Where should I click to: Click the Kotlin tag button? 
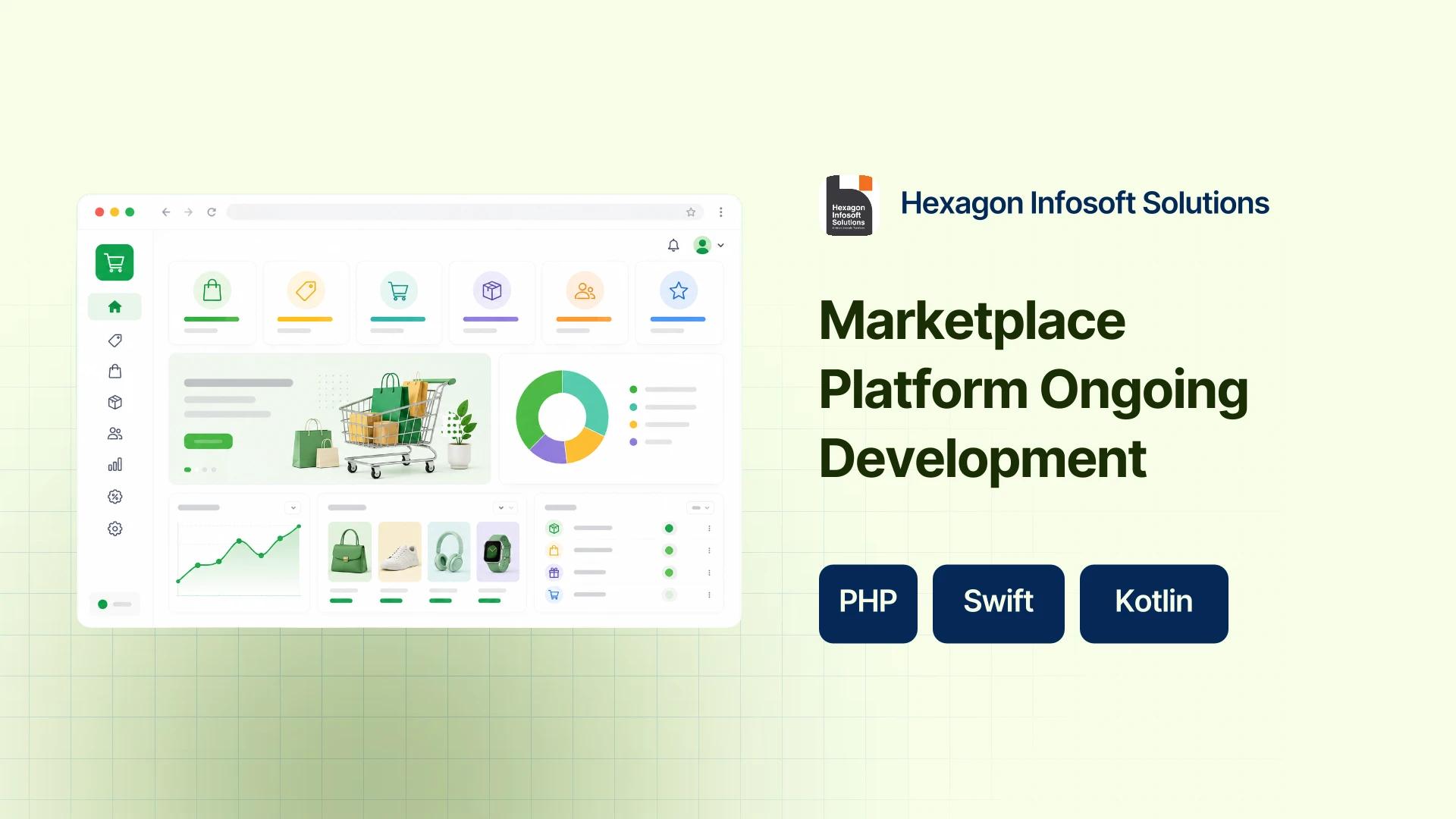[x=1154, y=604]
